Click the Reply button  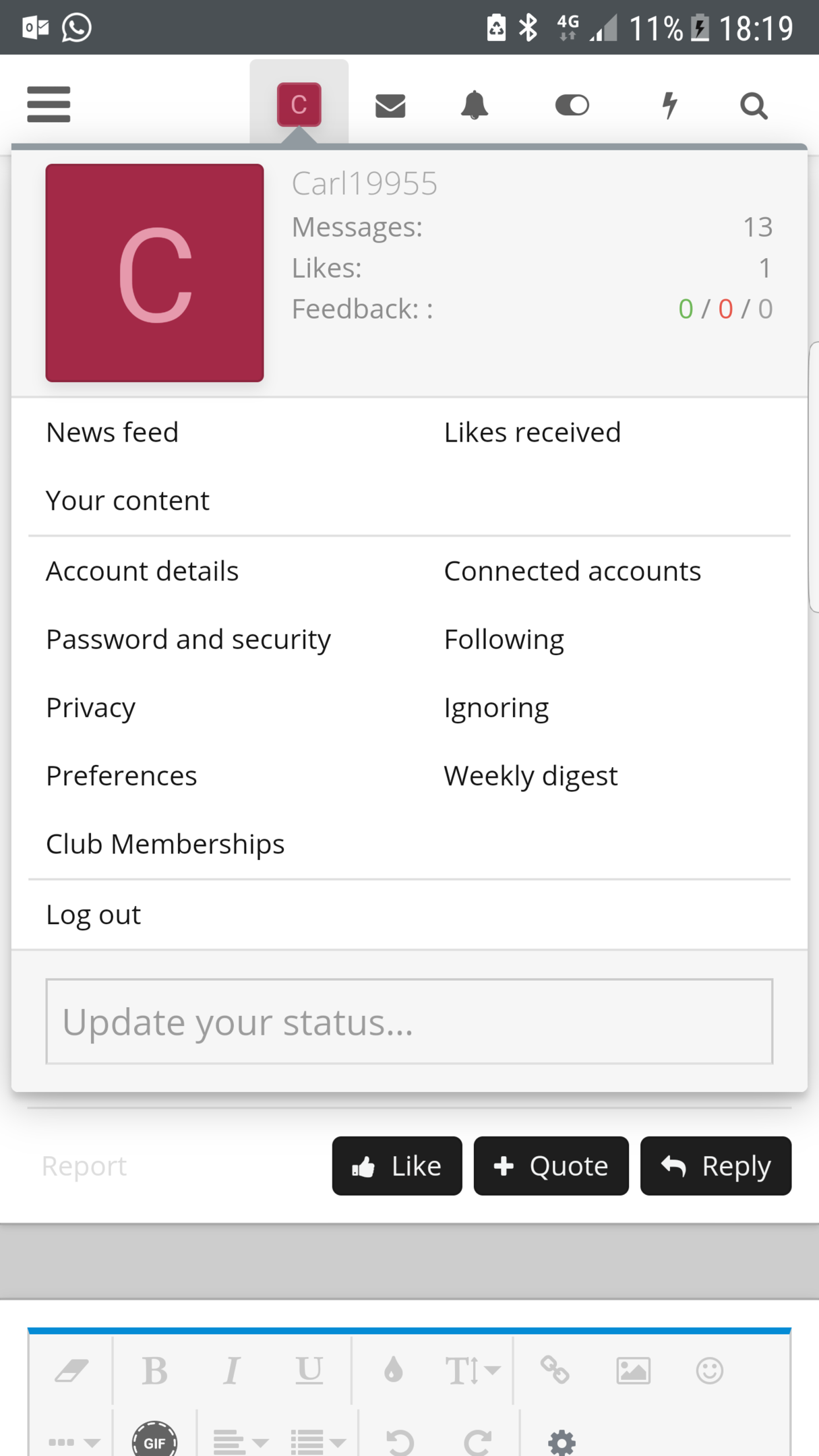pos(715,1165)
